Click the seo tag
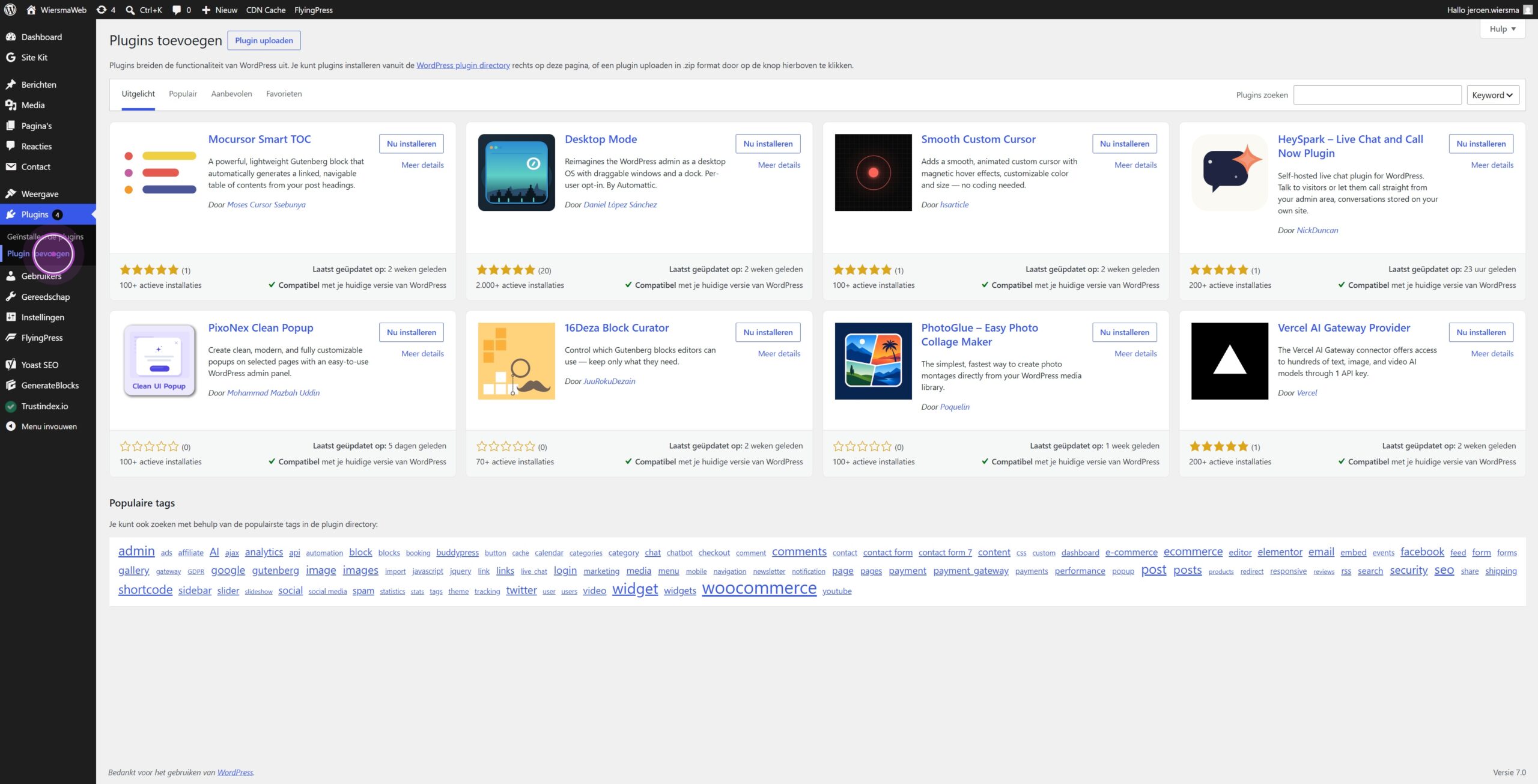 tap(1444, 570)
